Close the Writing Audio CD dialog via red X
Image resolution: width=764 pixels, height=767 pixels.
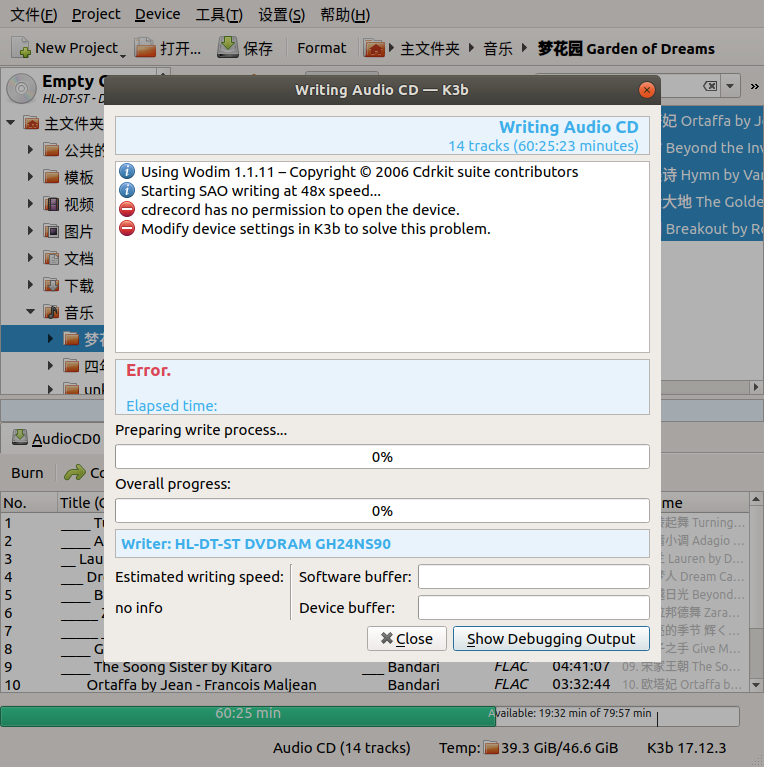(647, 90)
